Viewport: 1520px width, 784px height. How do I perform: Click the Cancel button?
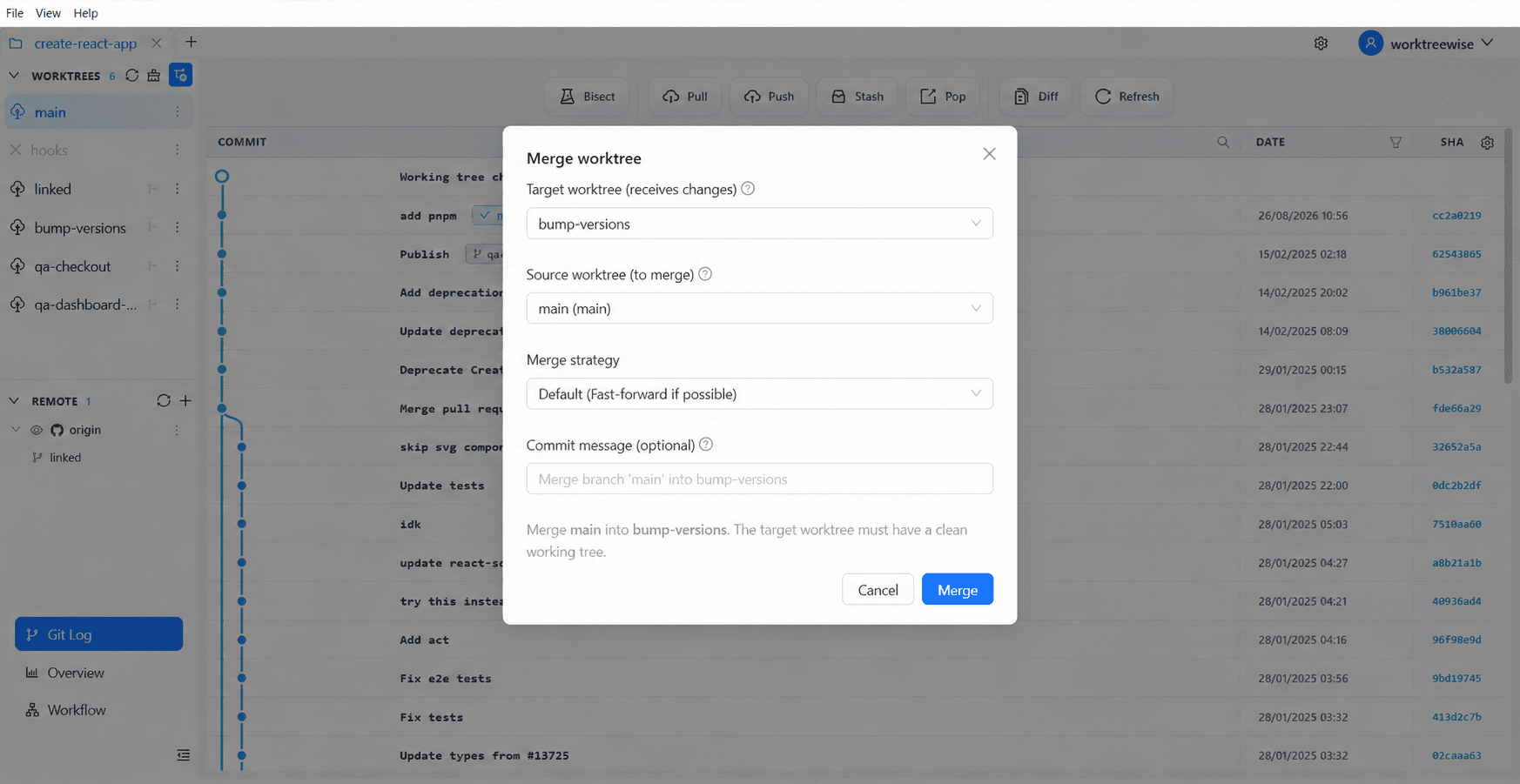point(878,590)
